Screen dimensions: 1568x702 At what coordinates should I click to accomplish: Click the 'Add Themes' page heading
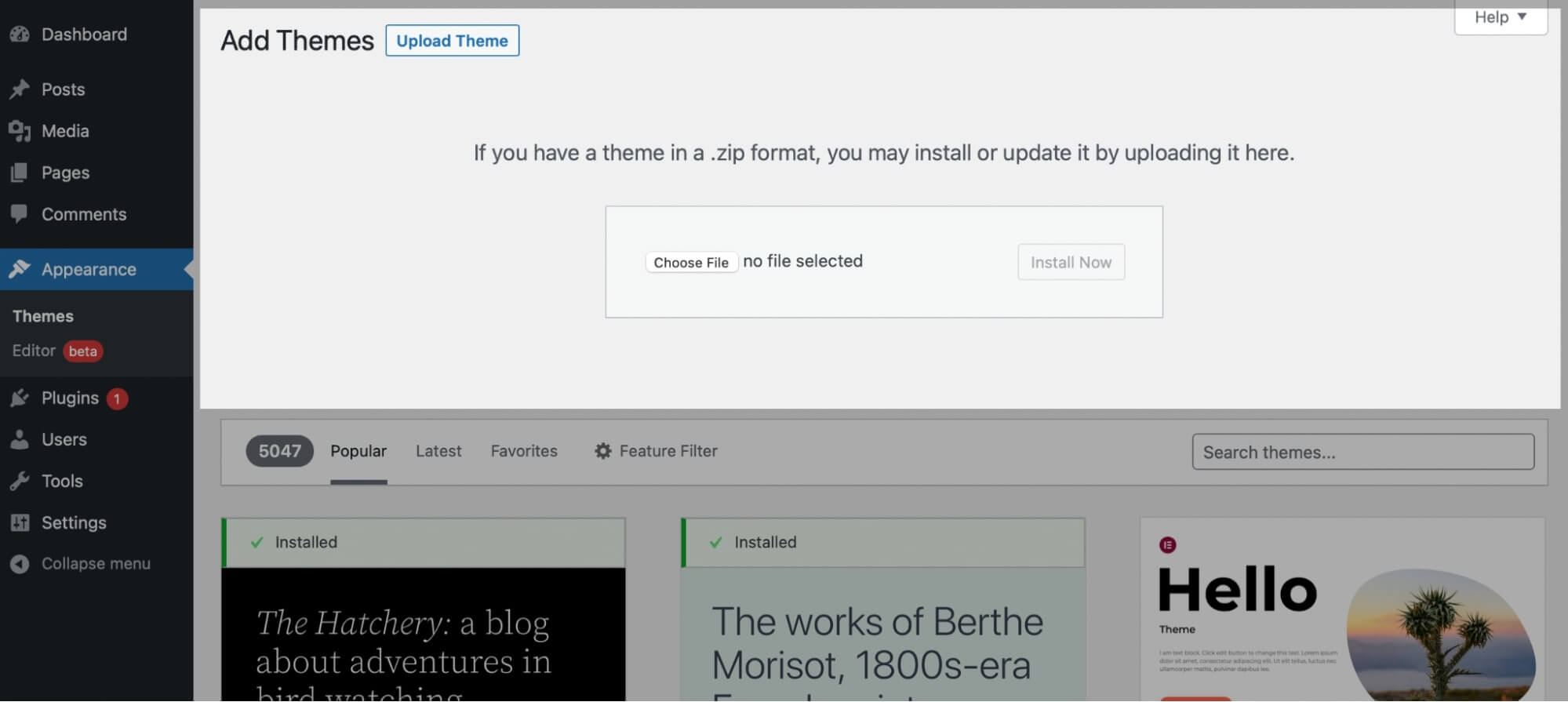coord(297,40)
